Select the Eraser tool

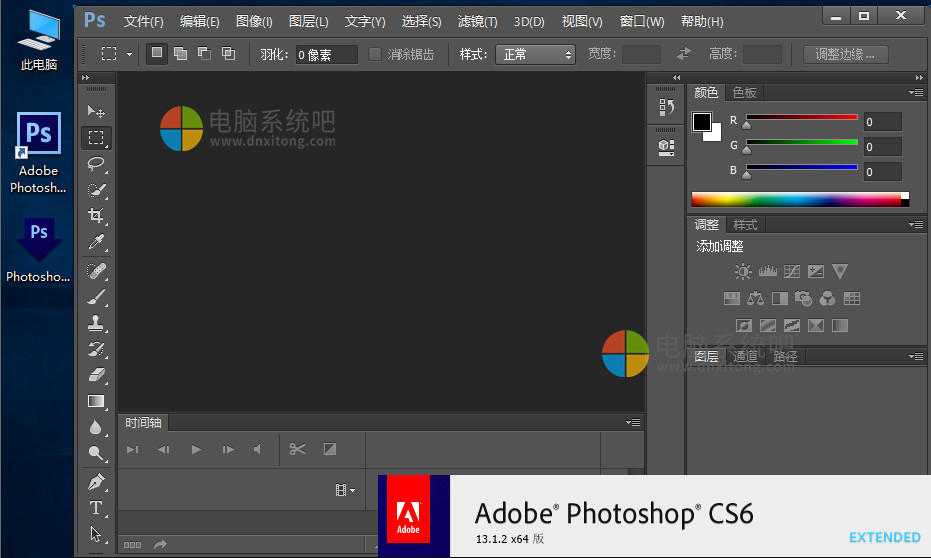pos(96,375)
